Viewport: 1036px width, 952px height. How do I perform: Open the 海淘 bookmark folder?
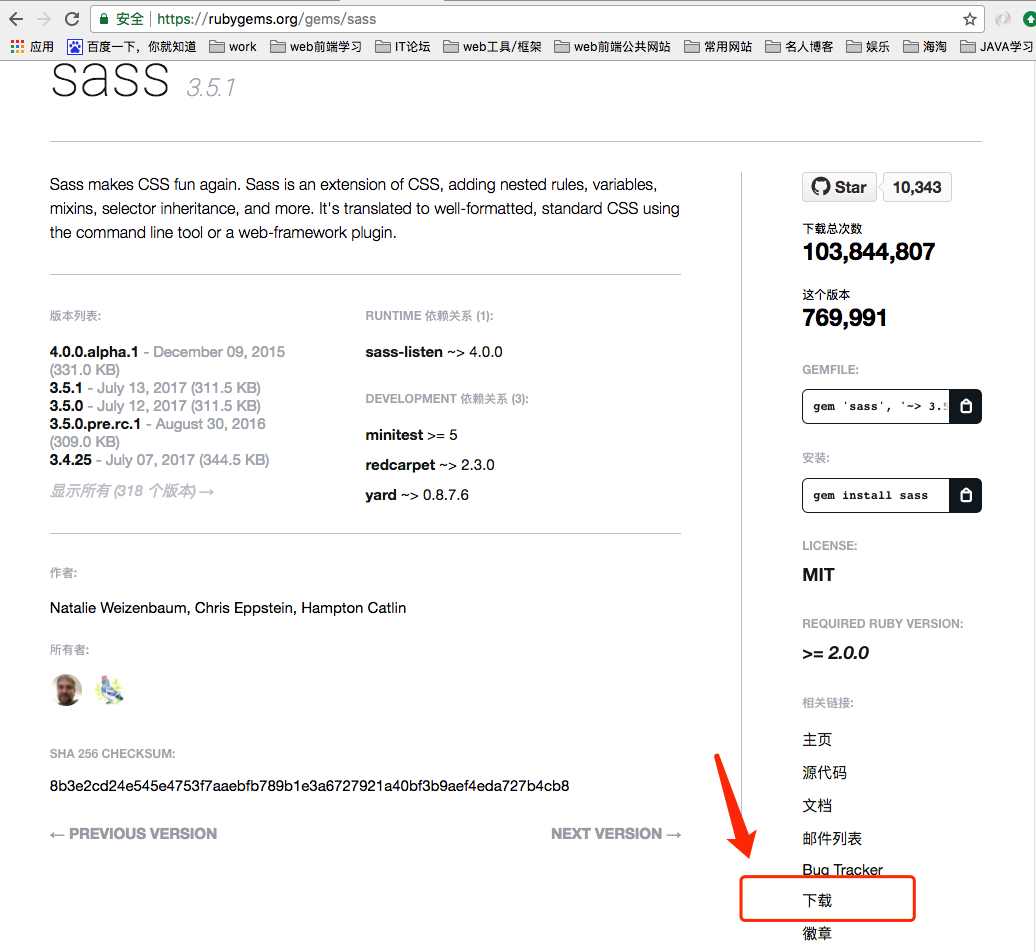(x=925, y=46)
